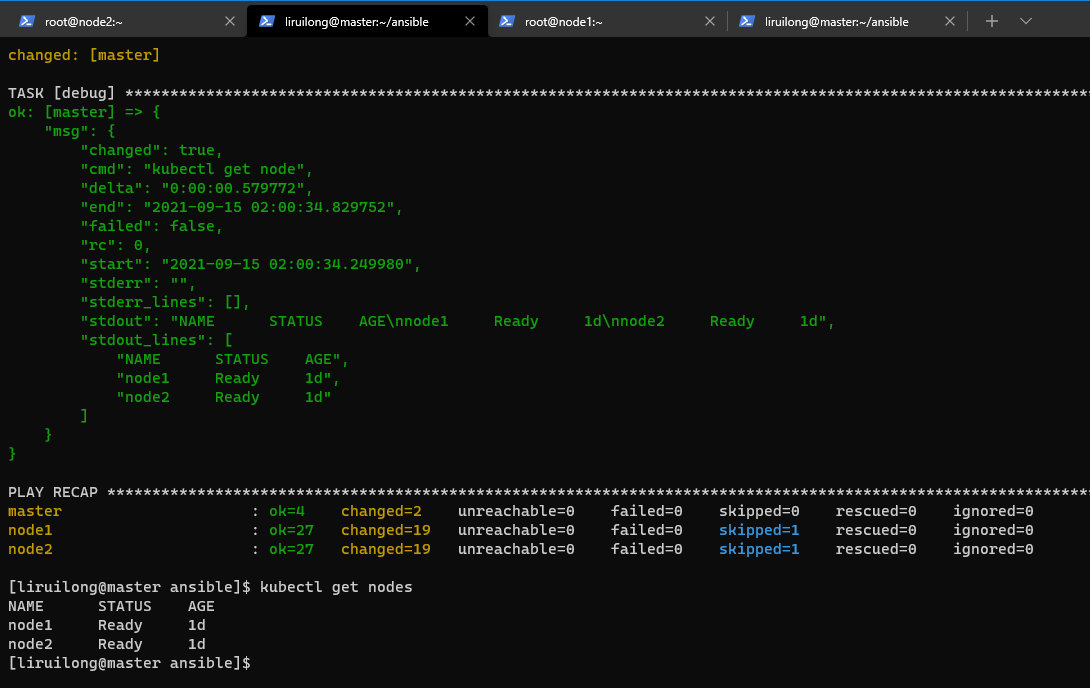Click the 'changed: [master]' output line
The height and width of the screenshot is (688, 1090).
[x=84, y=55]
